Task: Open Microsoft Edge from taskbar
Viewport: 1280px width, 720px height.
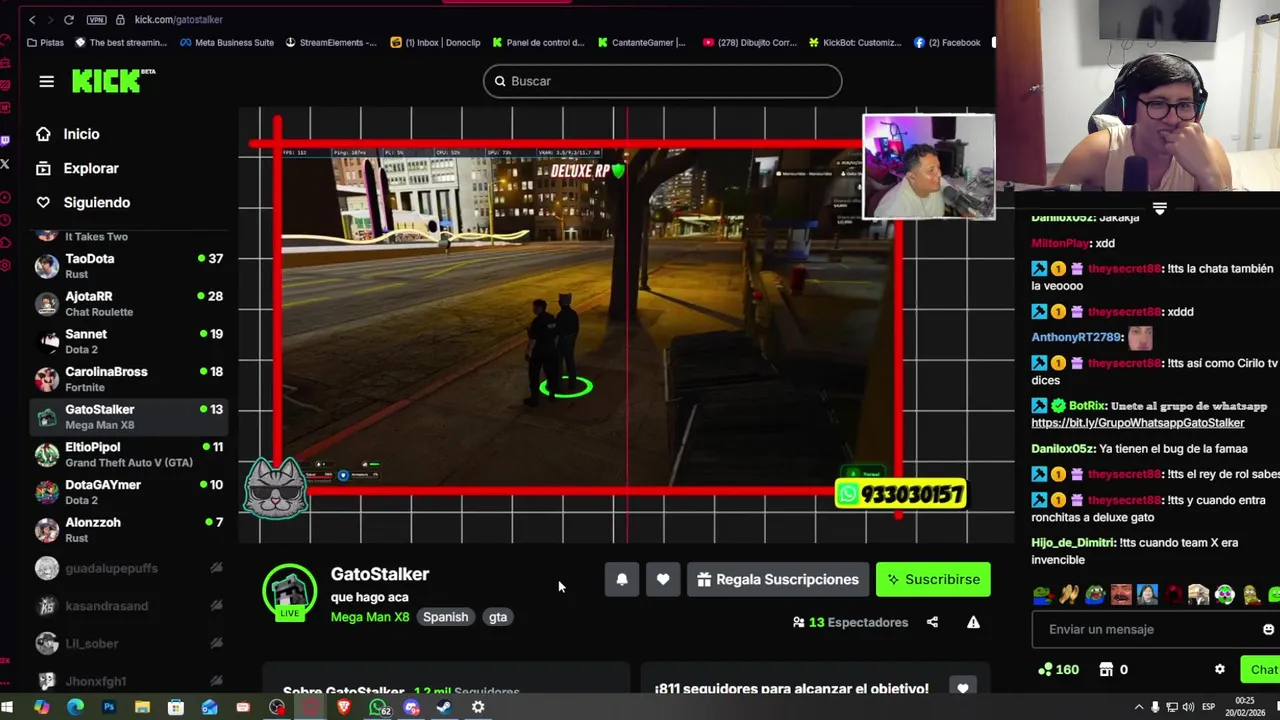Action: pos(75,707)
